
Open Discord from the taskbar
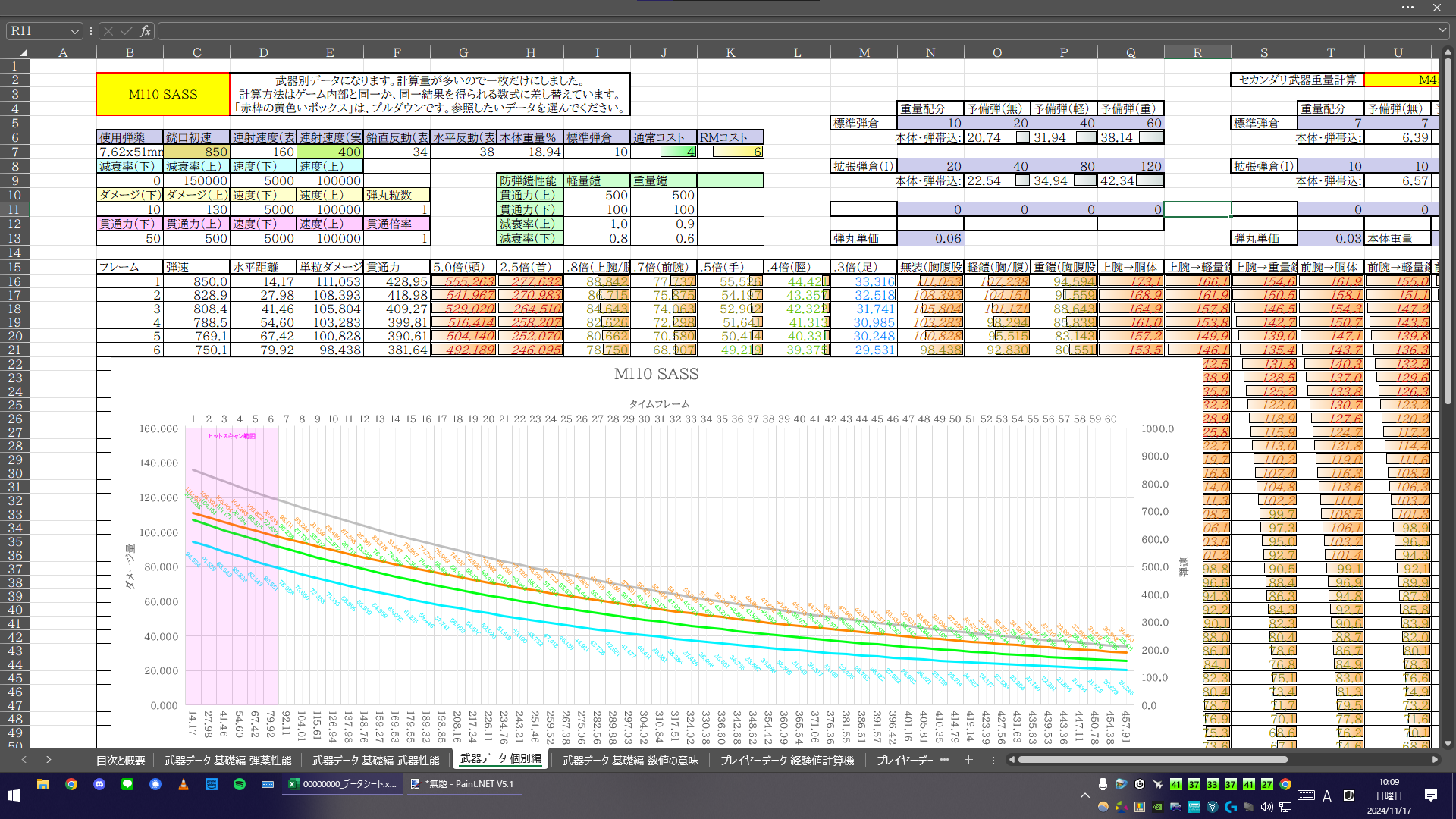click(x=99, y=784)
